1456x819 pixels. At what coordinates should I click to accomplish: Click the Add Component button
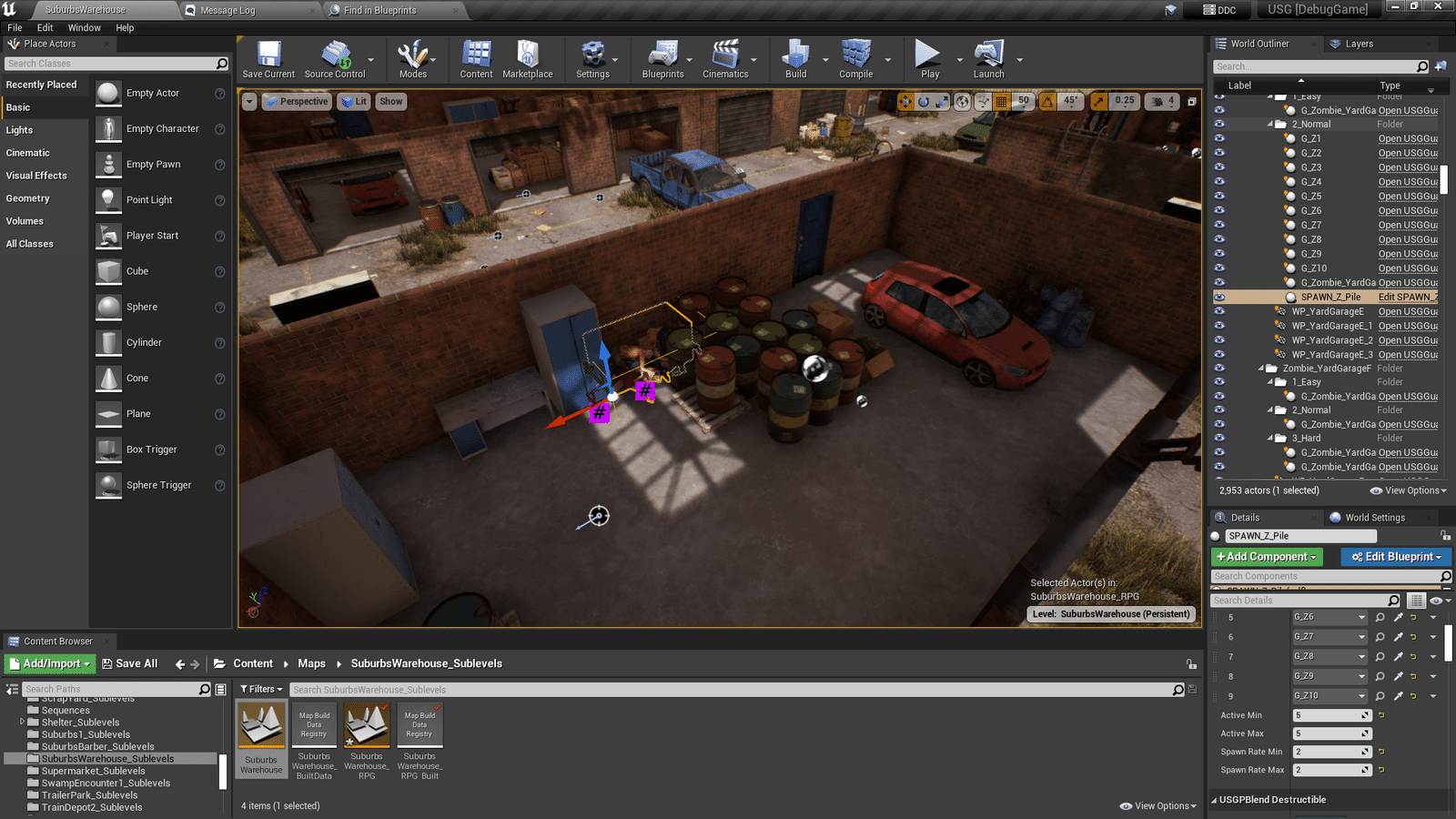click(1267, 557)
